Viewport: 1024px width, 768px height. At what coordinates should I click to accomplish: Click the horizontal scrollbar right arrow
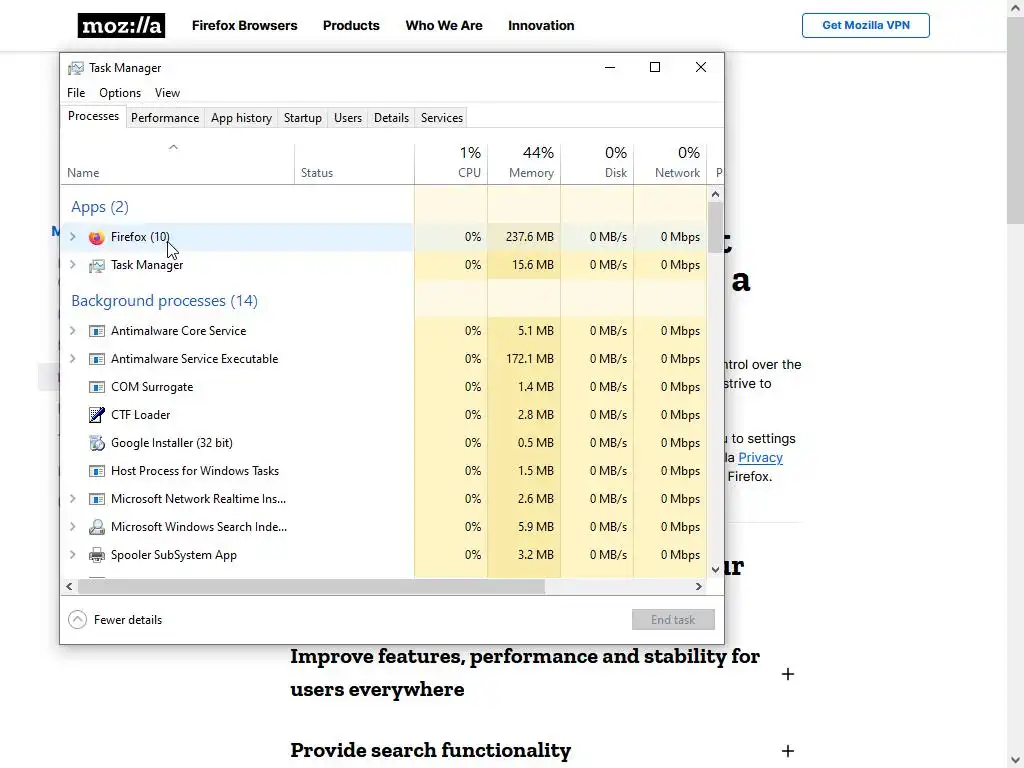click(x=699, y=586)
